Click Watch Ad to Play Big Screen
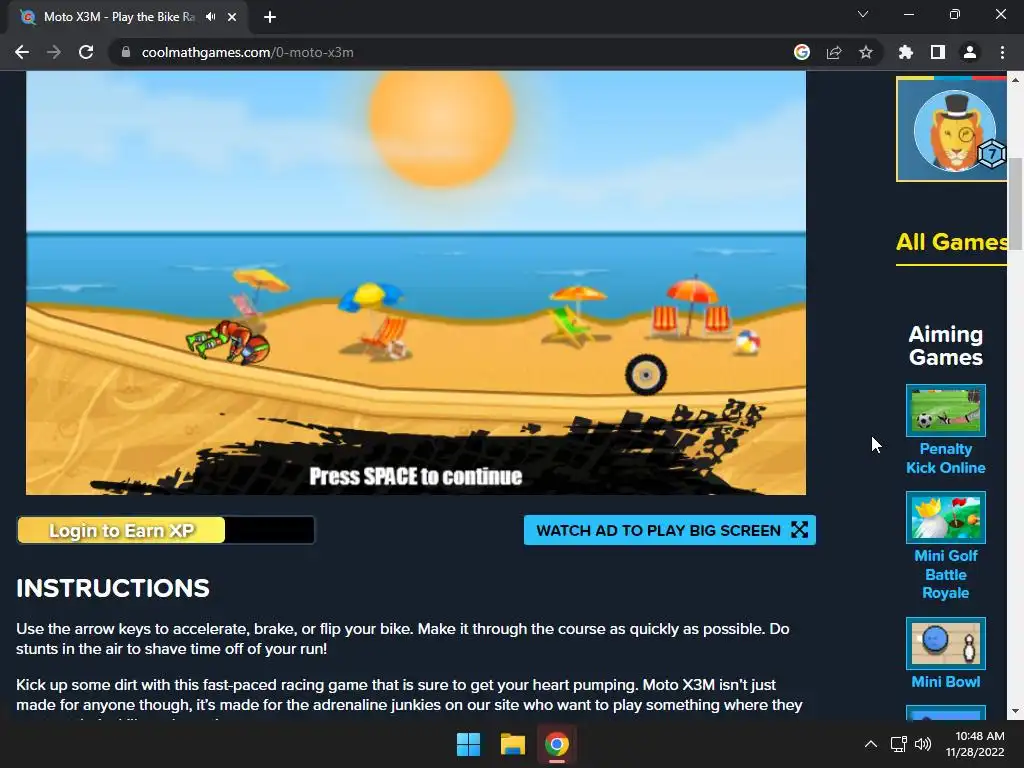Screen dimensions: 1024x768 pos(669,530)
